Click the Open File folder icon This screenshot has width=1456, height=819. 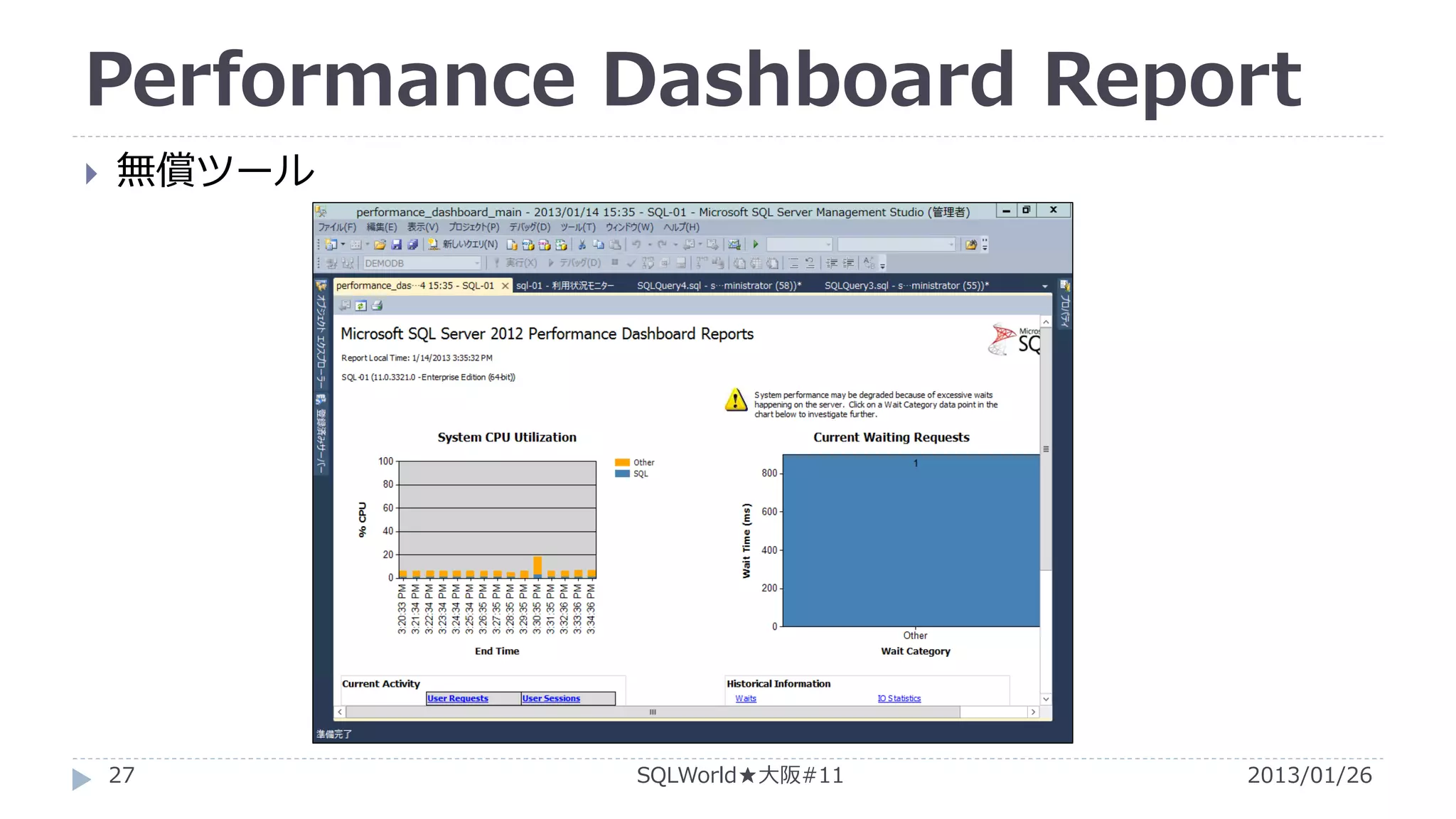380,245
